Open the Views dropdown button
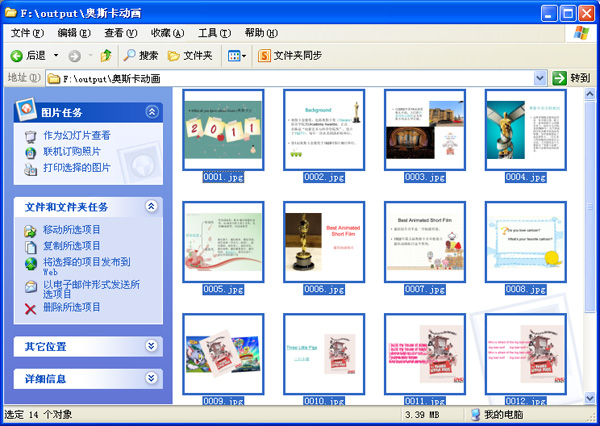The width and height of the screenshot is (600, 426). [237, 56]
